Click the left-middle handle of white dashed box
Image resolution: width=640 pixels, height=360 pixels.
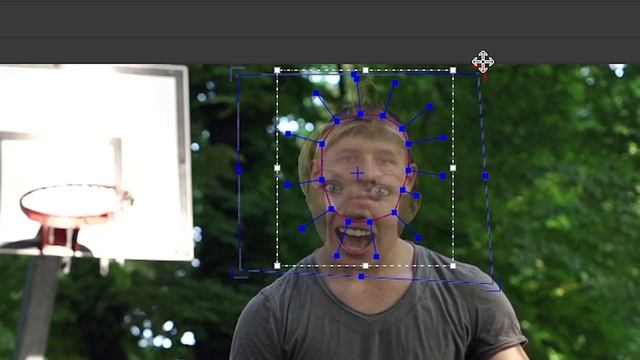(x=277, y=168)
